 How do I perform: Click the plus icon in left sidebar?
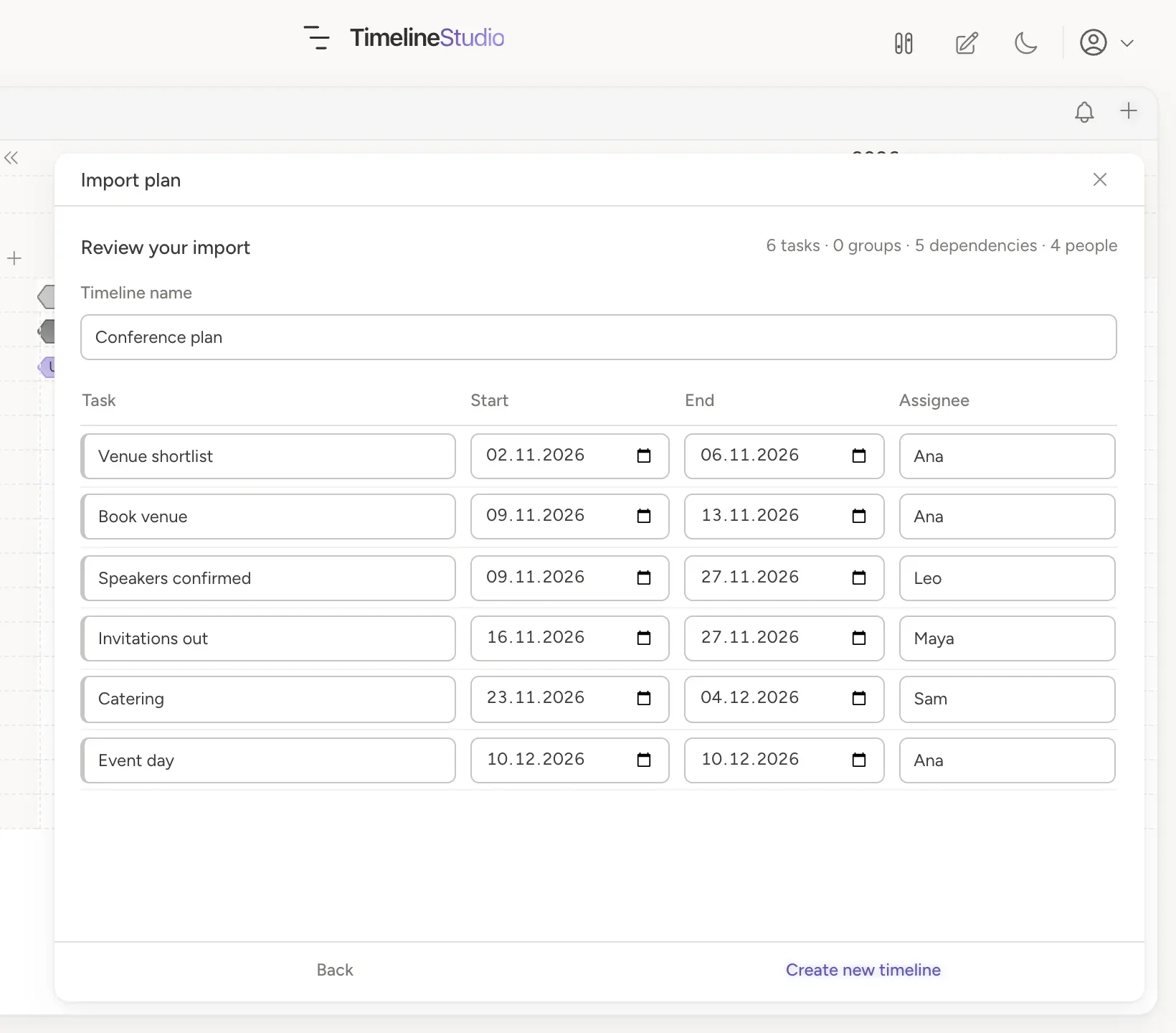click(14, 258)
